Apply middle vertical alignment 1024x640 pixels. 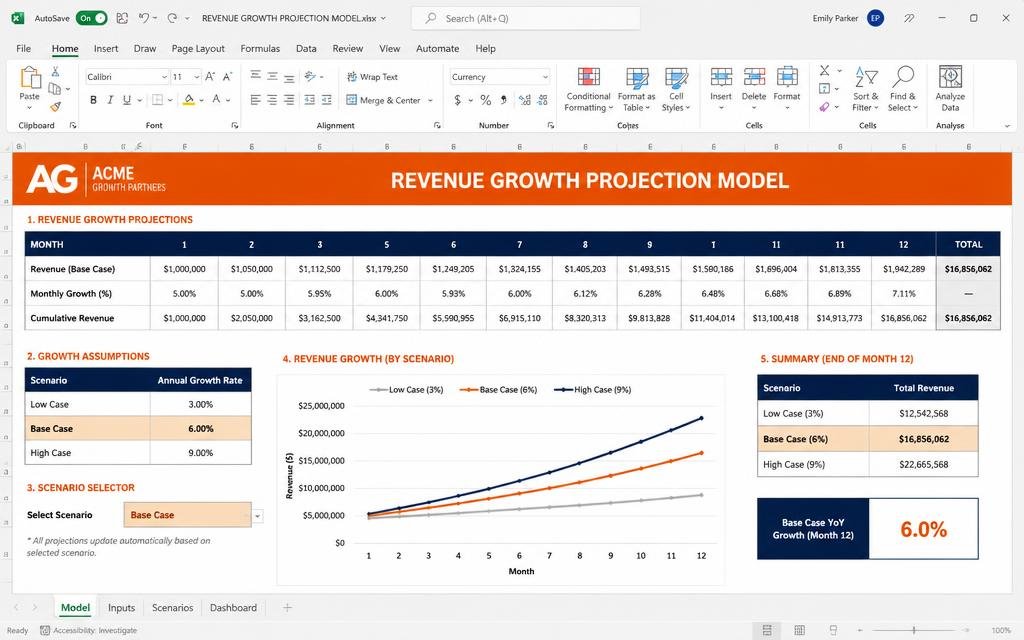click(x=272, y=76)
